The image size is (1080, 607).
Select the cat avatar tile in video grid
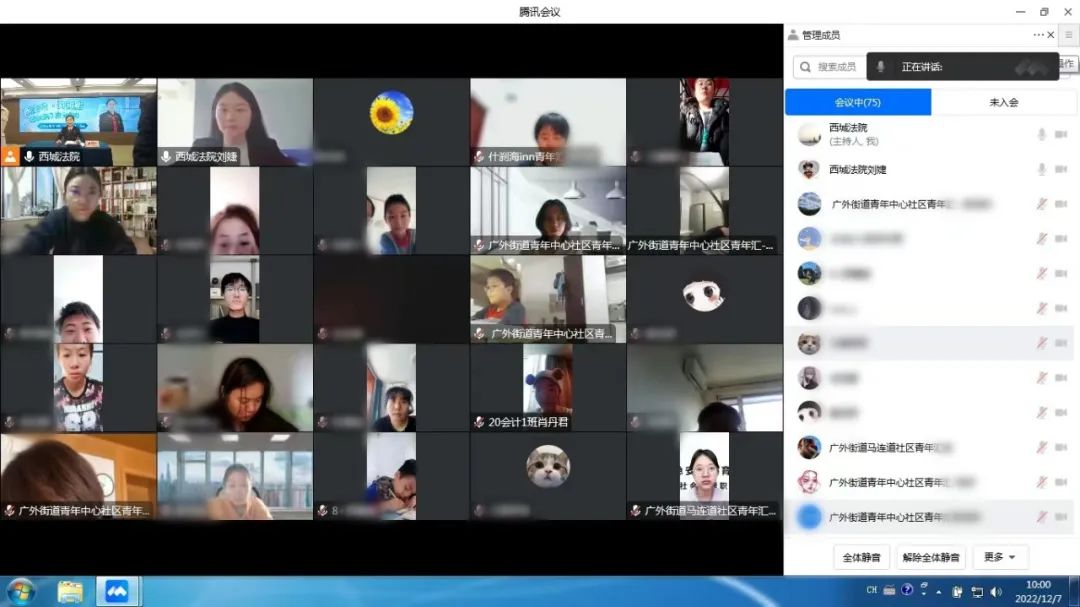548,475
